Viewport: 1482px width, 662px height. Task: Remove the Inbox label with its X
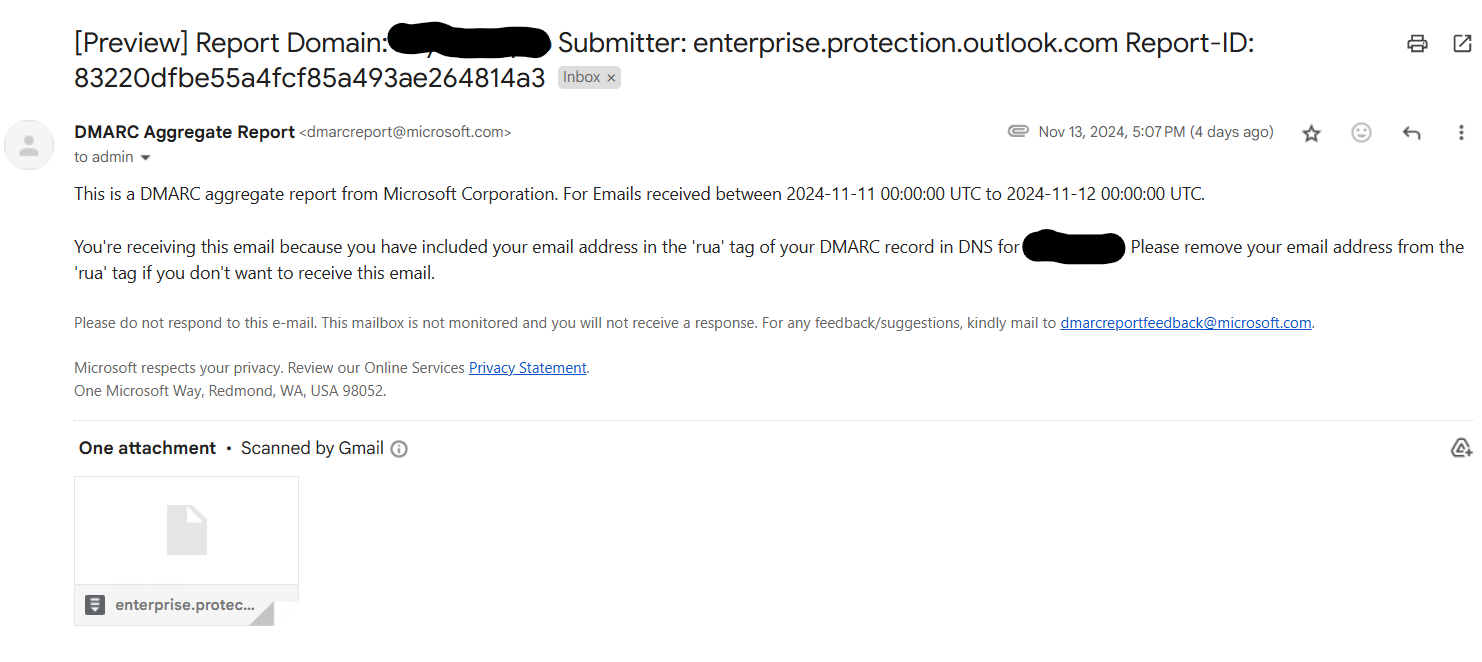[611, 78]
